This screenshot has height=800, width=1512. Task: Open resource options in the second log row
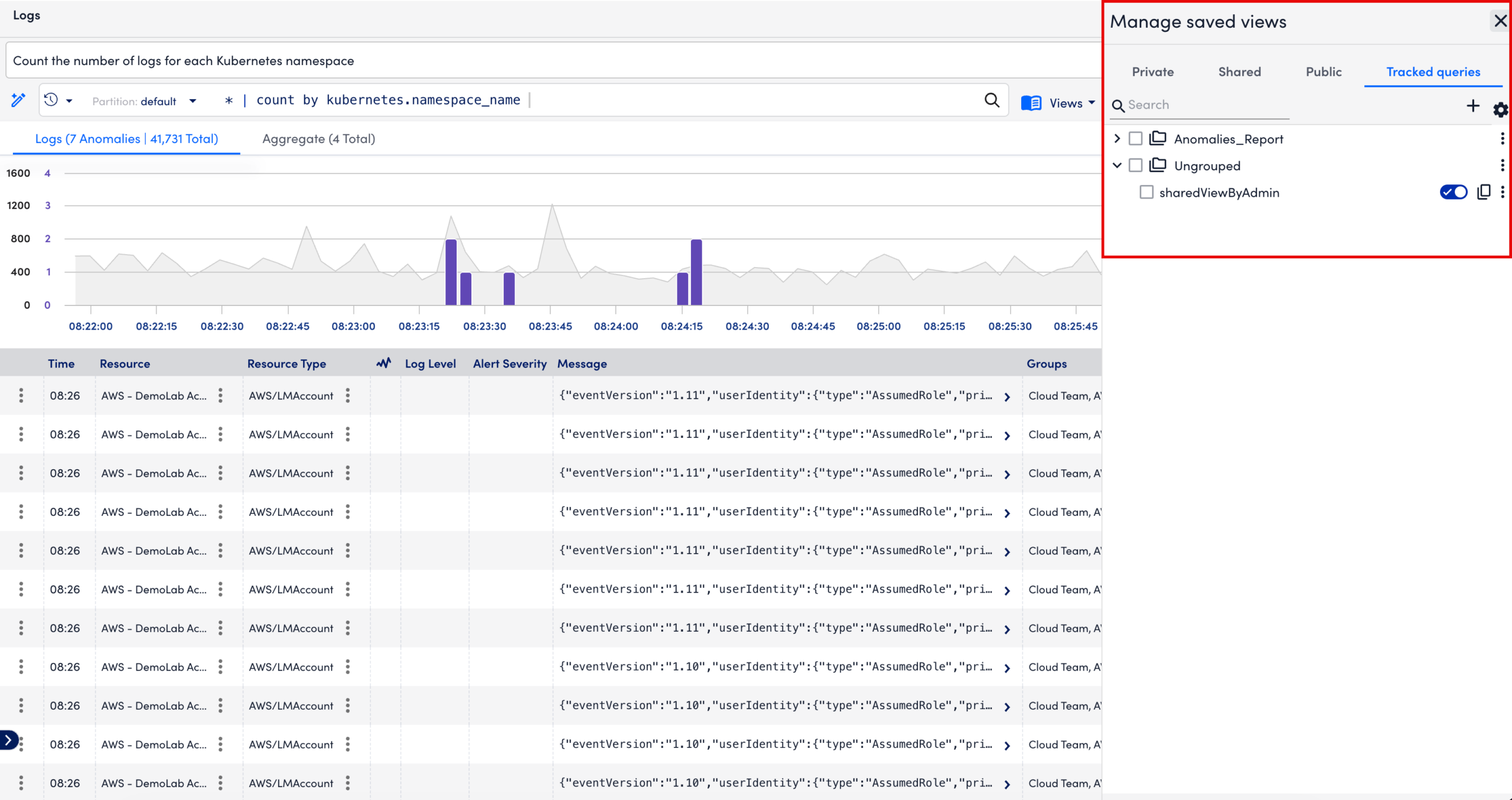[220, 434]
